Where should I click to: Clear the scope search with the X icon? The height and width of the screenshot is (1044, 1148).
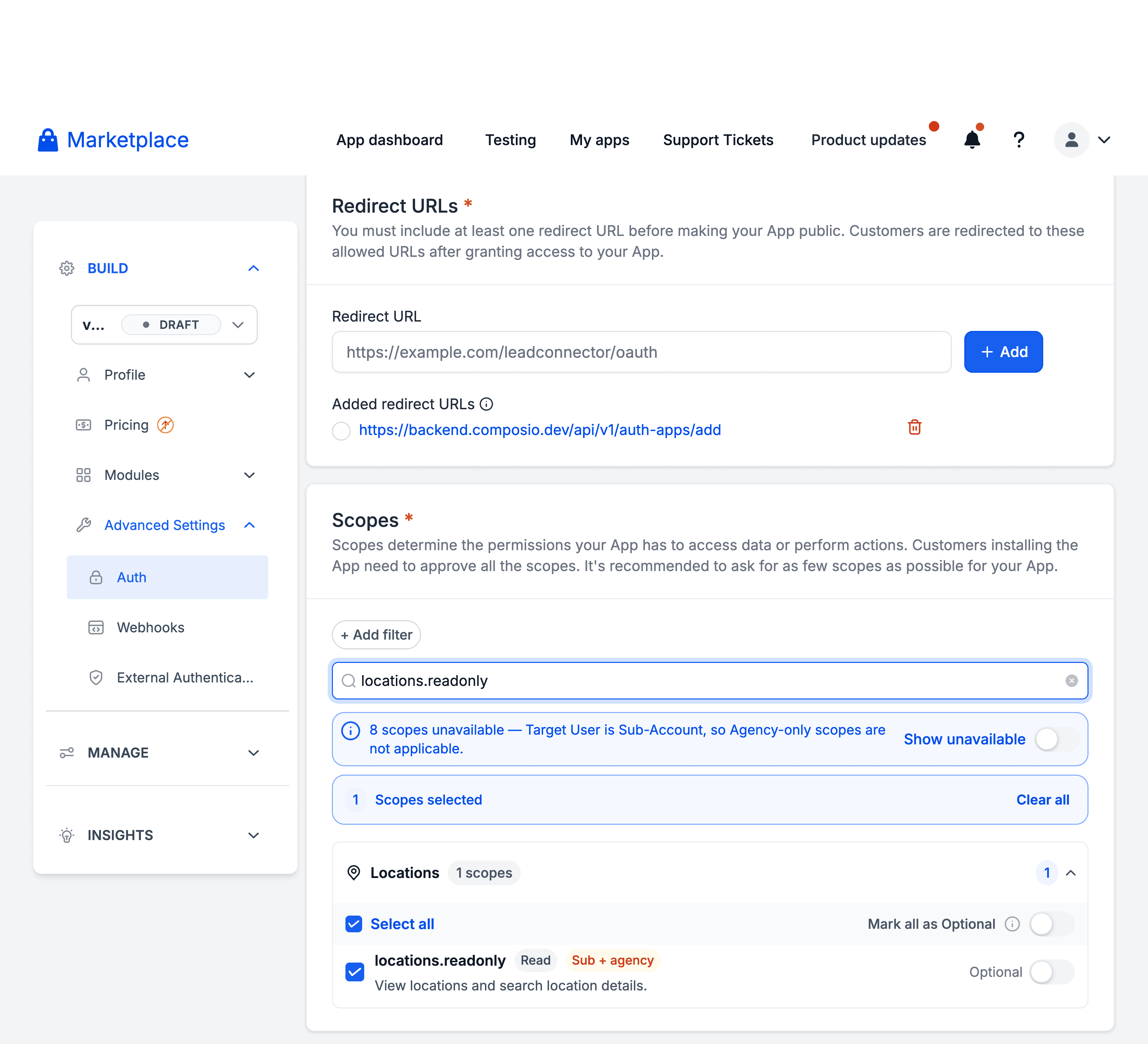(x=1071, y=681)
